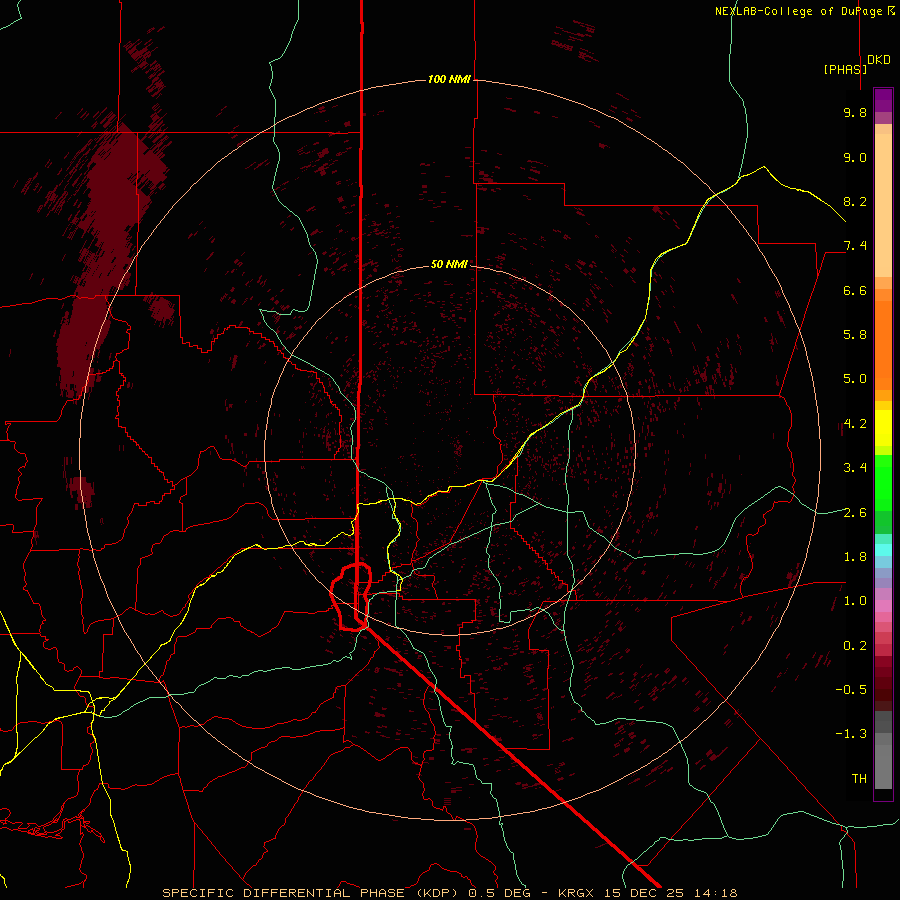Click the cyan segment of the colorbar
The width and height of the screenshot is (900, 900).
(x=883, y=550)
